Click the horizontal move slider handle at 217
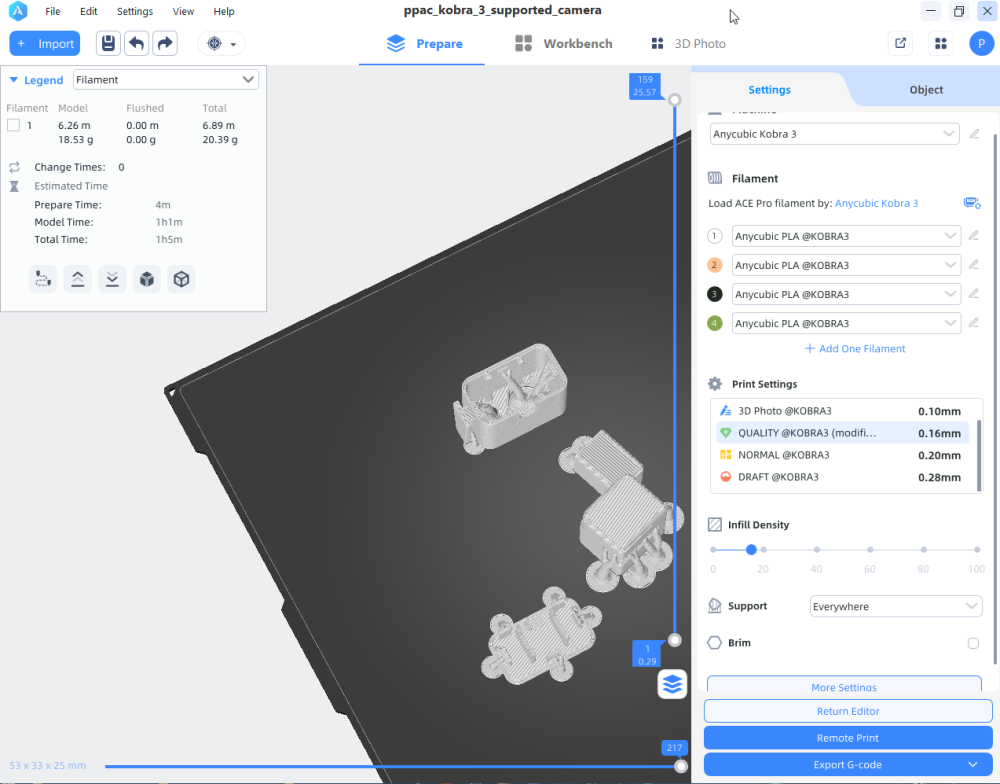1000x784 pixels. (x=680, y=766)
